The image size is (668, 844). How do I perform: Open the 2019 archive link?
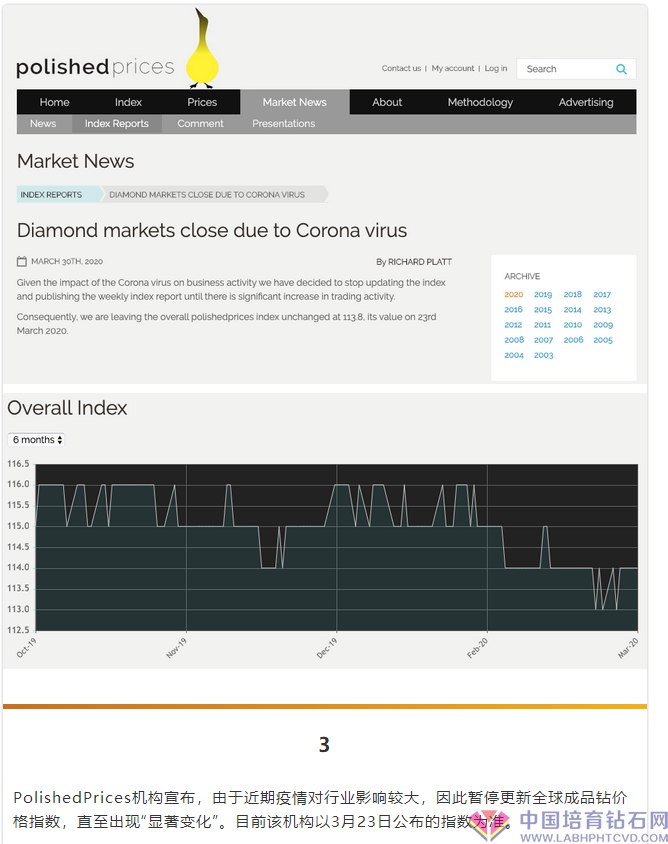[543, 294]
